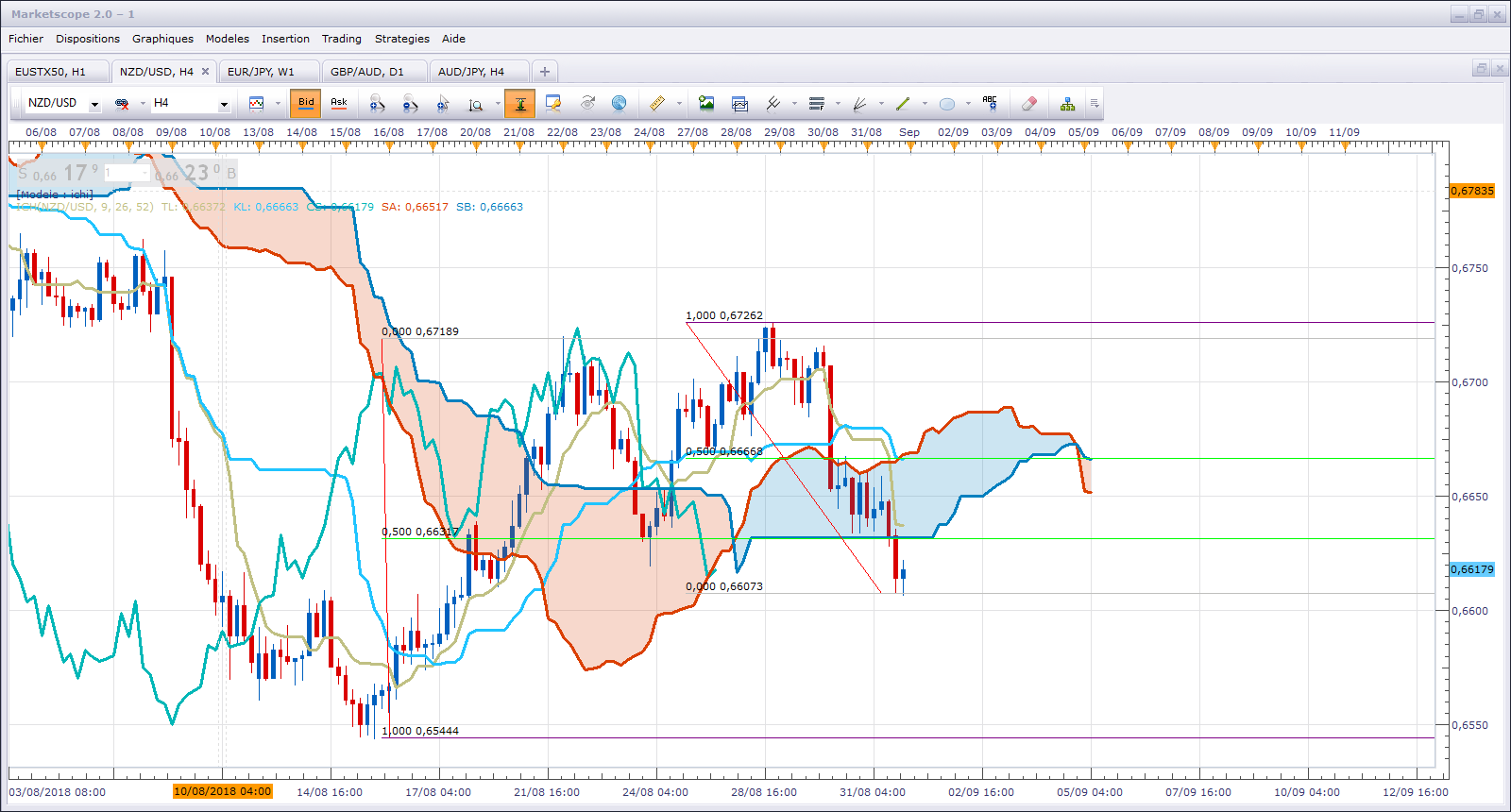The width and height of the screenshot is (1511, 812).
Task: Open the NZD/USD instrument dropdown
Action: (x=94, y=105)
